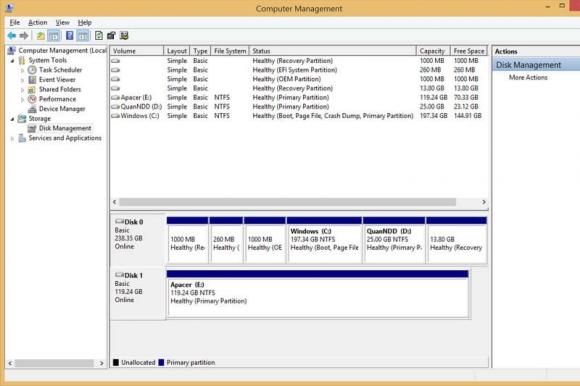Click the drive icon beside QuanNDD (D:)
The width and height of the screenshot is (580, 386).
coord(115,106)
